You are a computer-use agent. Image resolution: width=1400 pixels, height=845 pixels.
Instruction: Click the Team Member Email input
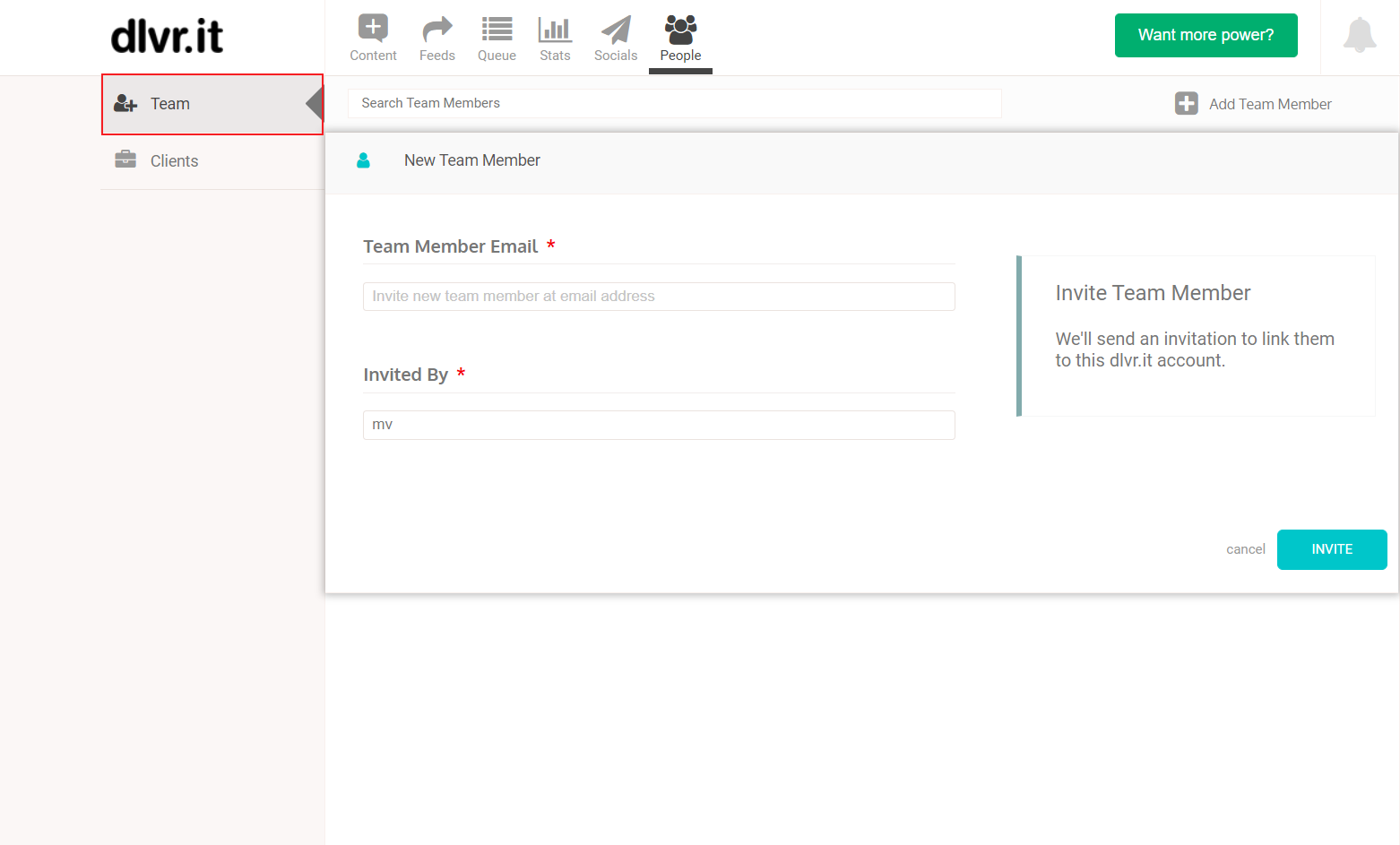pyautogui.click(x=659, y=297)
